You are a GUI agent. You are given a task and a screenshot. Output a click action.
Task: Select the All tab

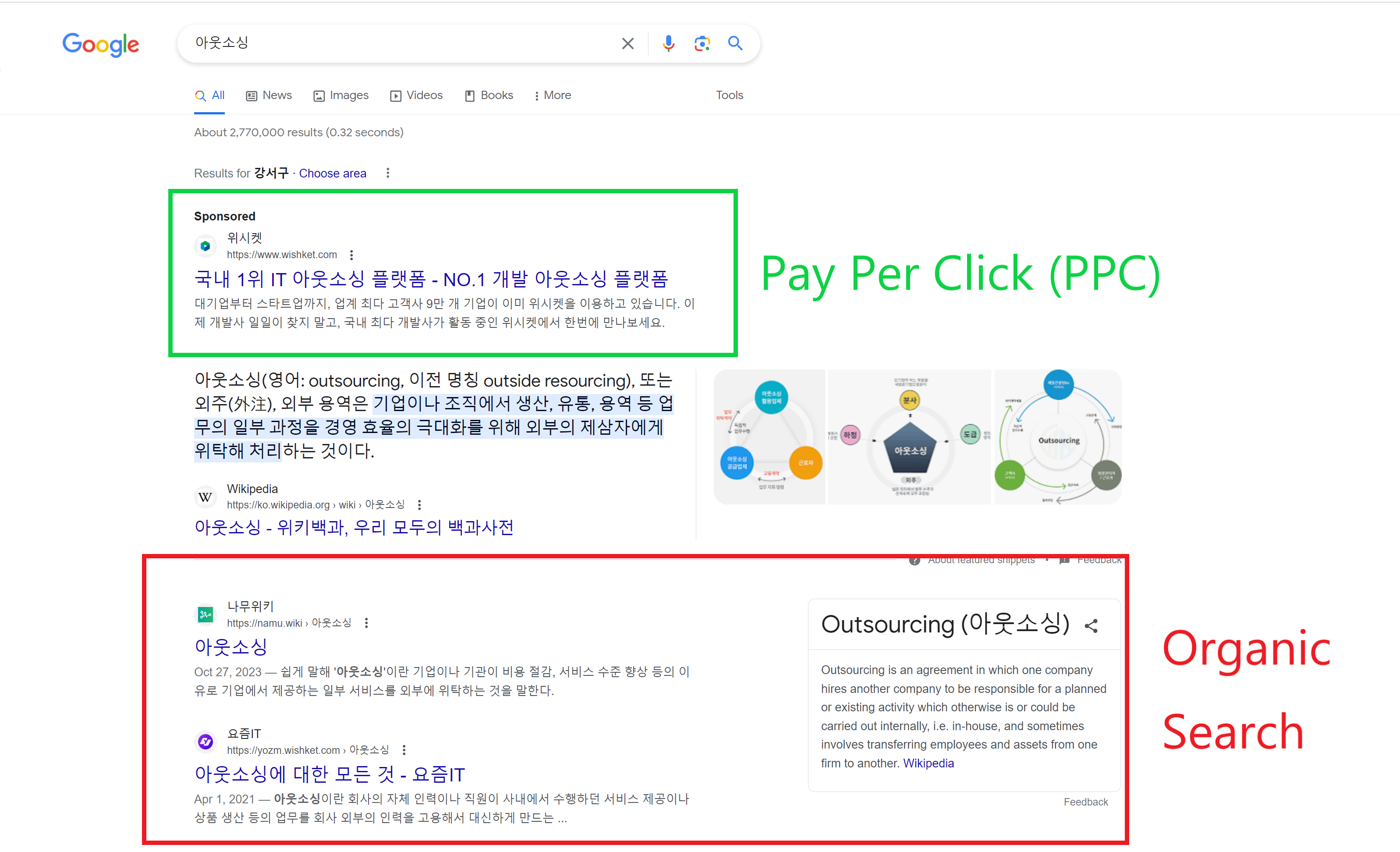pyautogui.click(x=209, y=96)
